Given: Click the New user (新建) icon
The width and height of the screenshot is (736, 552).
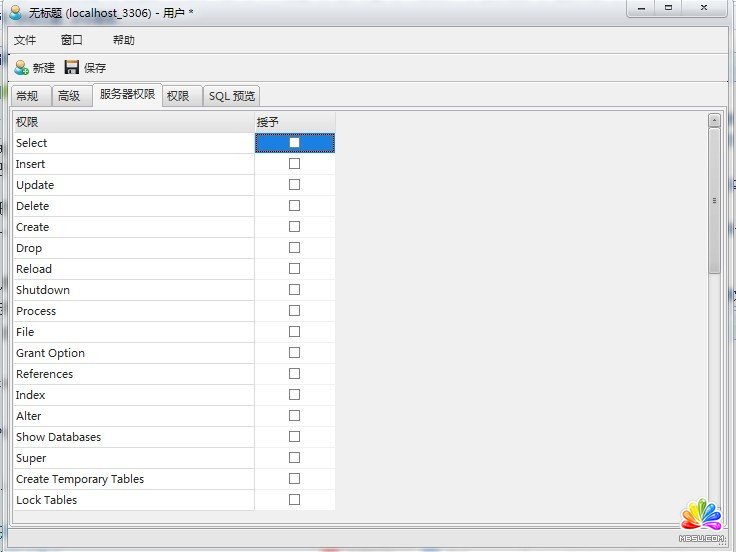Looking at the screenshot, I should tap(22, 68).
